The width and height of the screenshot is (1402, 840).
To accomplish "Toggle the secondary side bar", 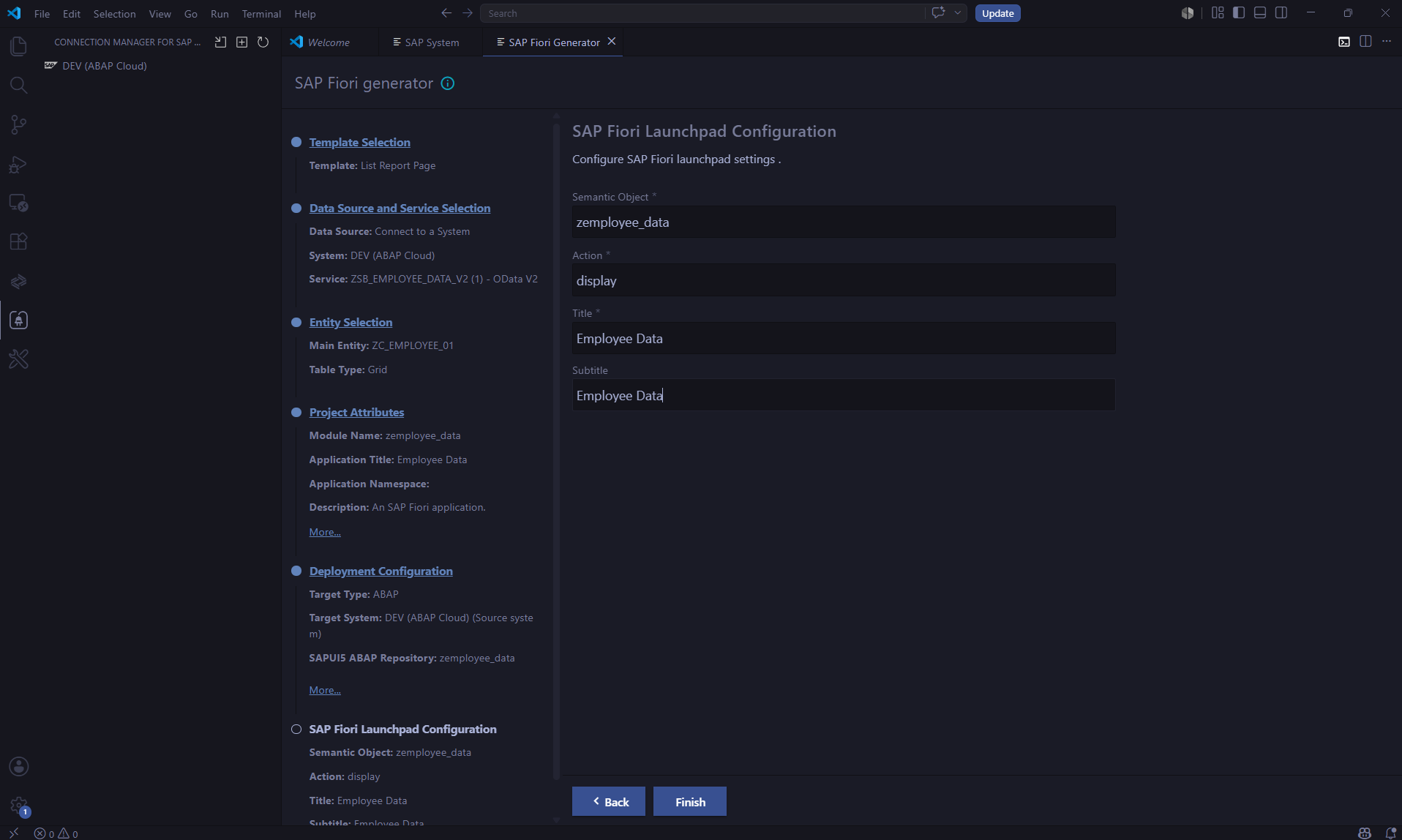I will [x=1281, y=13].
